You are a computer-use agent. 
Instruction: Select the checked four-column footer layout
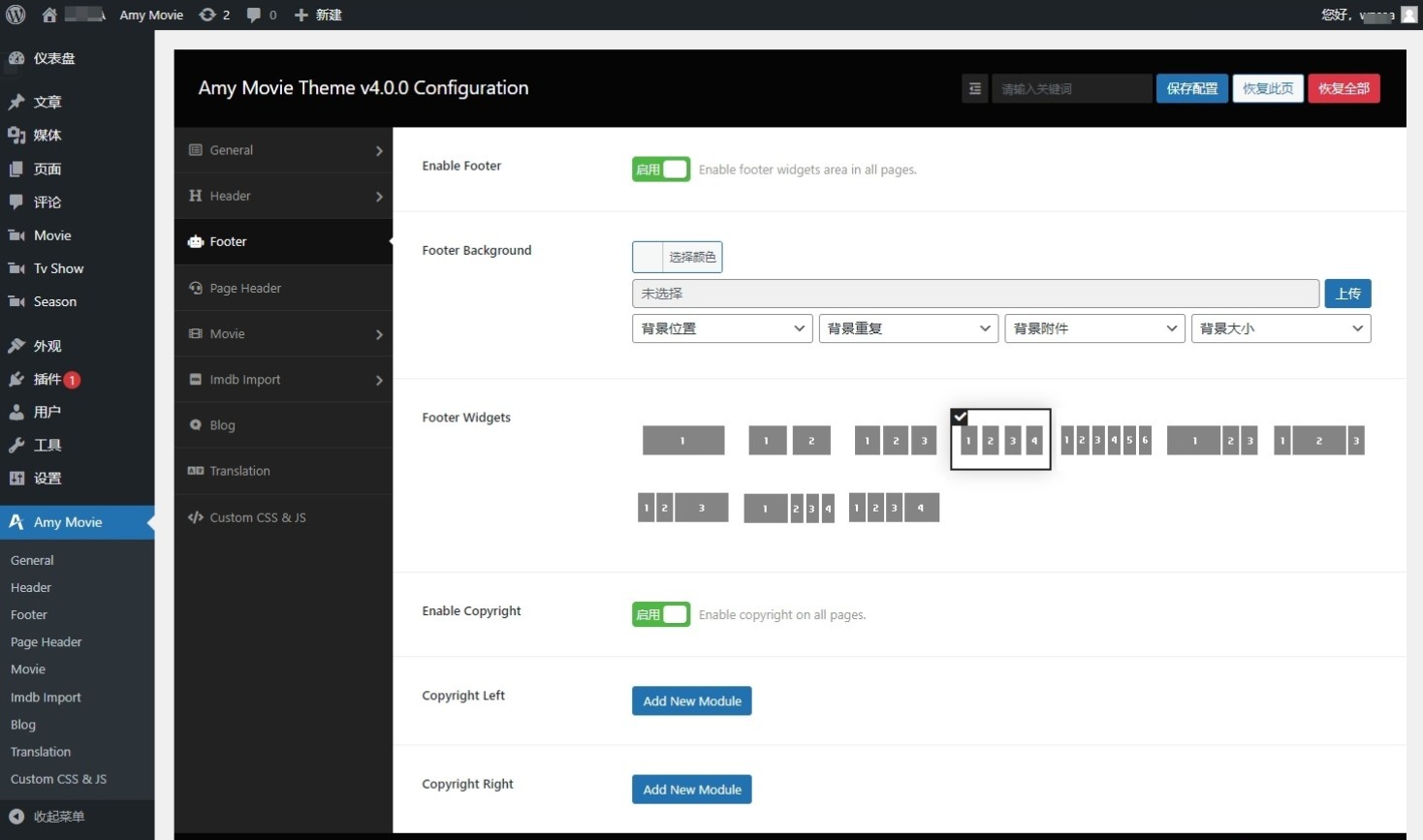pos(1001,440)
